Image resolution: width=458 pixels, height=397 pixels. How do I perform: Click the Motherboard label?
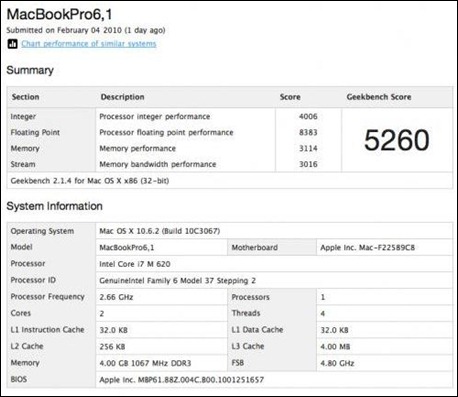point(255,248)
